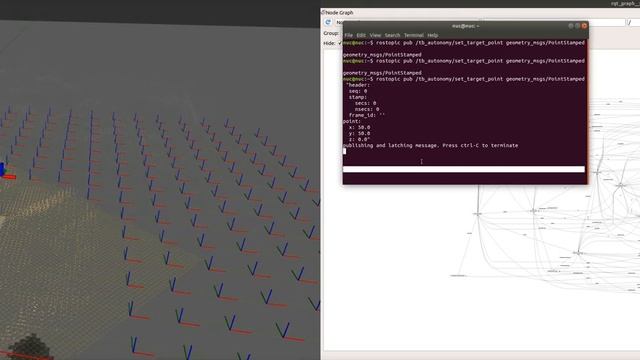The image size is (640, 360).
Task: Click the 'nsecs: 0' line in terminal
Action: pyautogui.click(x=367, y=109)
